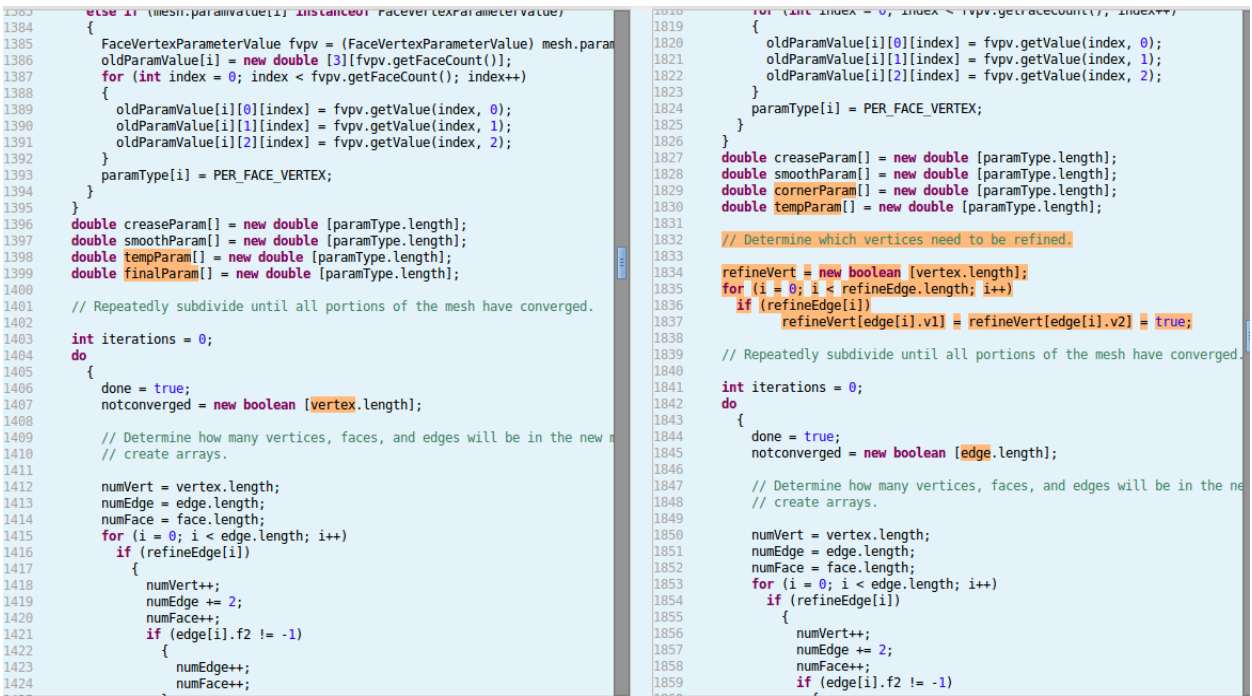Click the comment on line 1409

click(x=357, y=437)
